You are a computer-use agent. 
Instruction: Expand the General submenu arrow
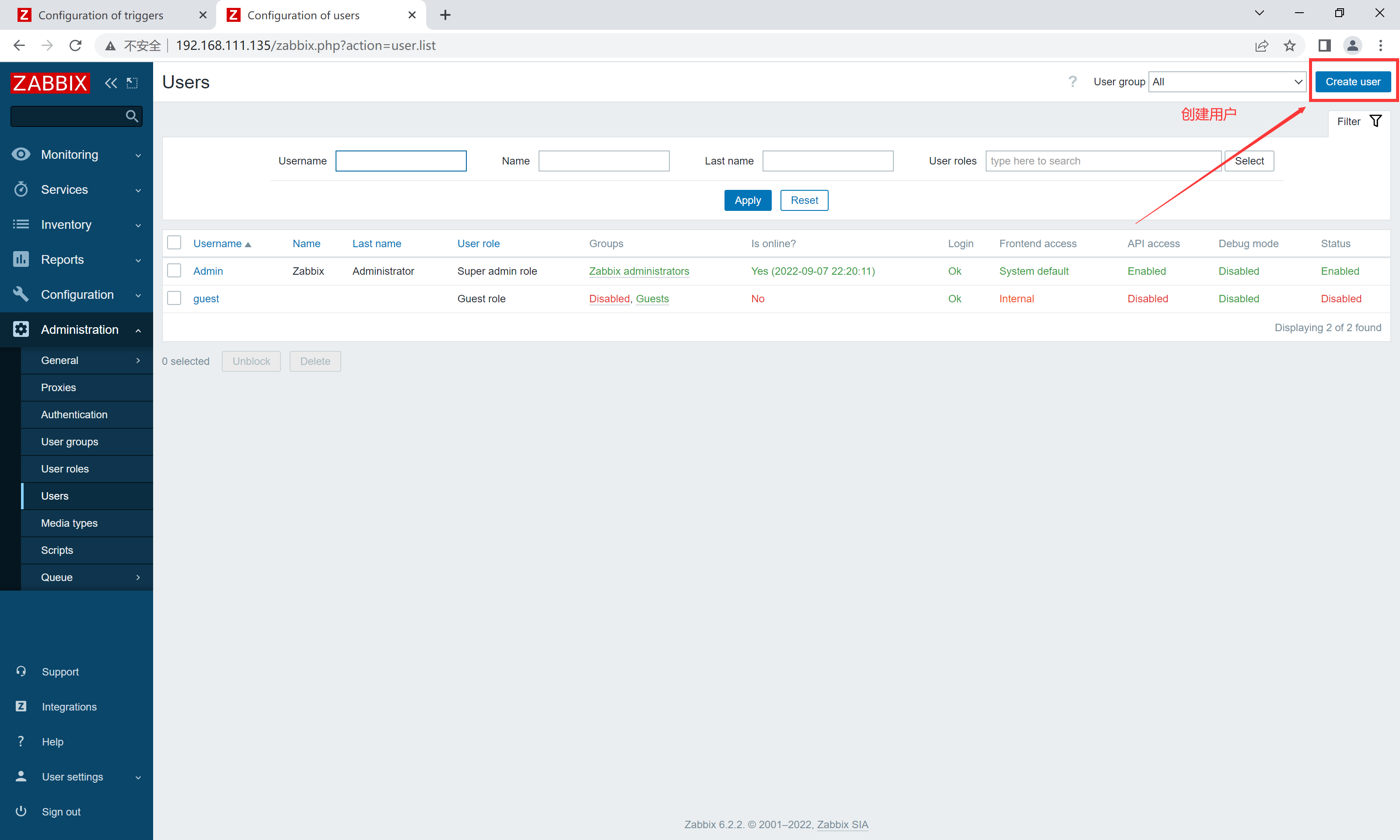[138, 360]
